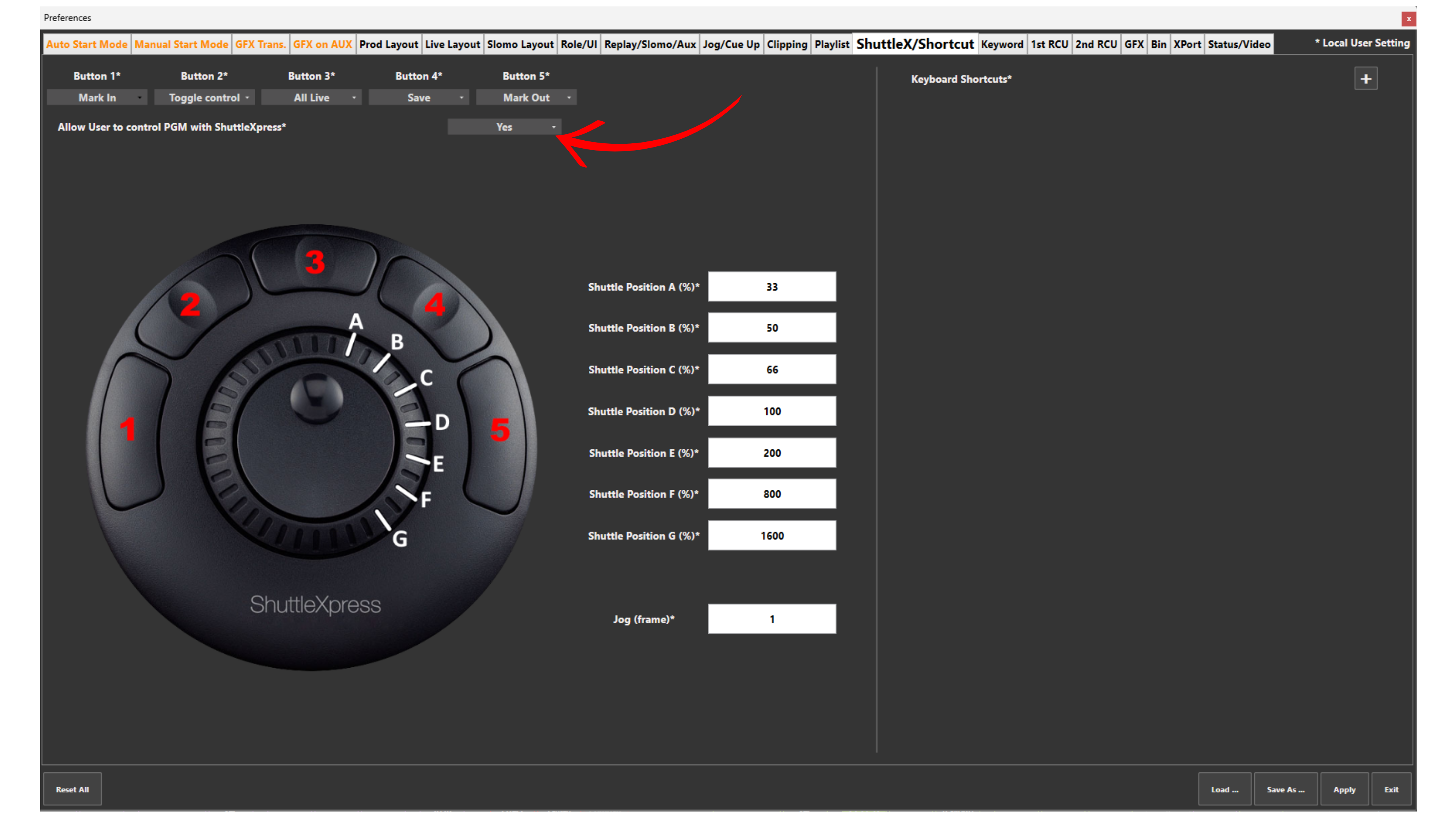Select the ShuttleX/Shortcut tab
This screenshot has width=1456, height=819.
click(x=915, y=44)
